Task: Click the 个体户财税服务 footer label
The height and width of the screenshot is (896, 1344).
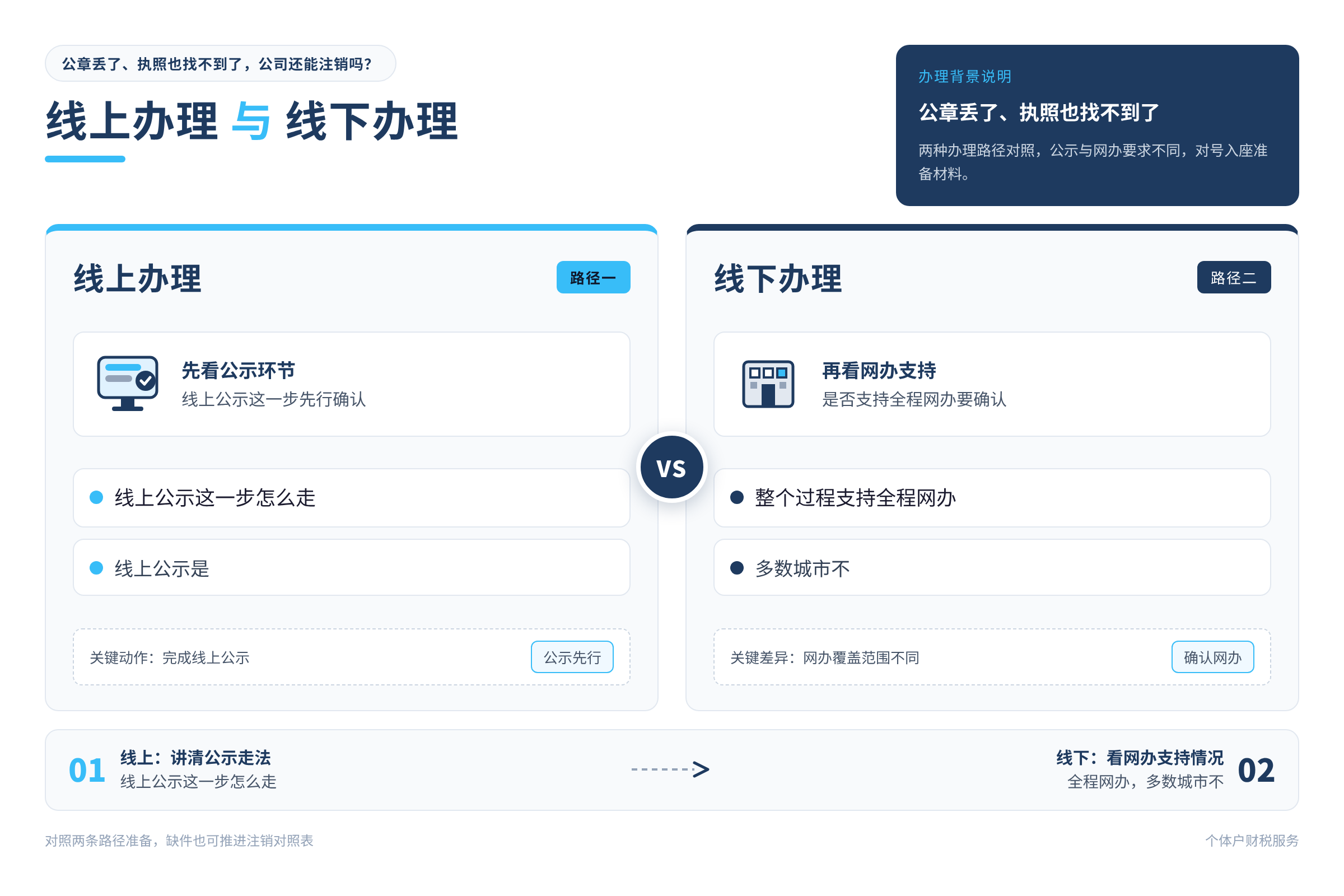Action: click(x=1252, y=841)
